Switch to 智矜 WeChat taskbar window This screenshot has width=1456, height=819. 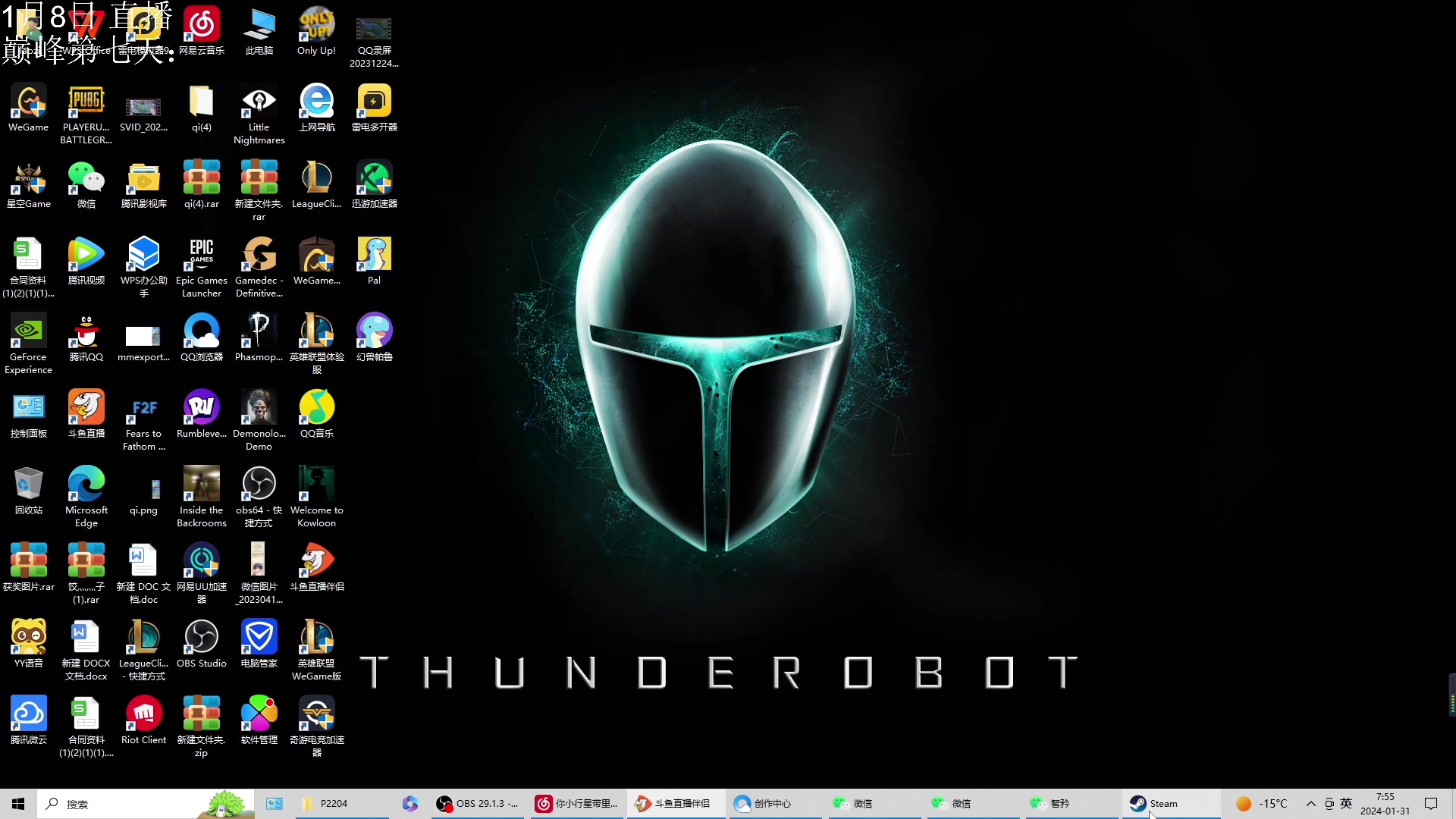click(x=1072, y=804)
